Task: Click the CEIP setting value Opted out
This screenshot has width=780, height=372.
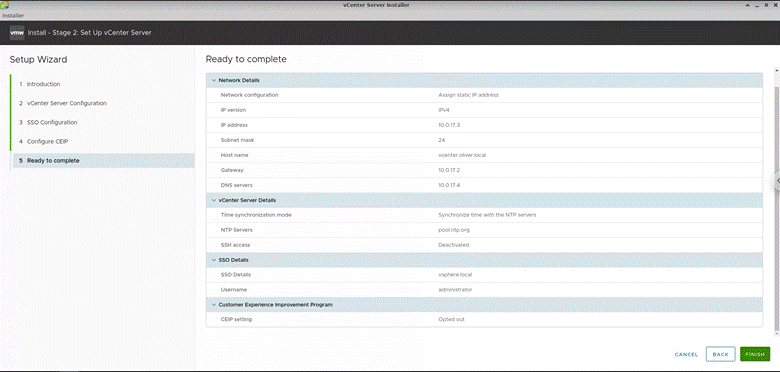Action: click(451, 319)
